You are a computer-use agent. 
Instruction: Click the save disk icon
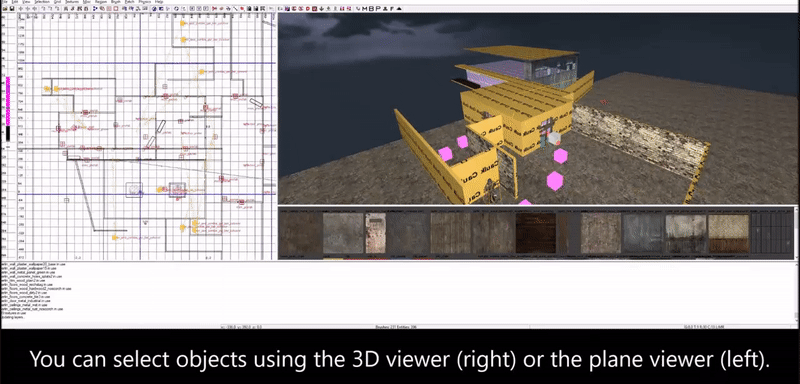click(12, 9)
